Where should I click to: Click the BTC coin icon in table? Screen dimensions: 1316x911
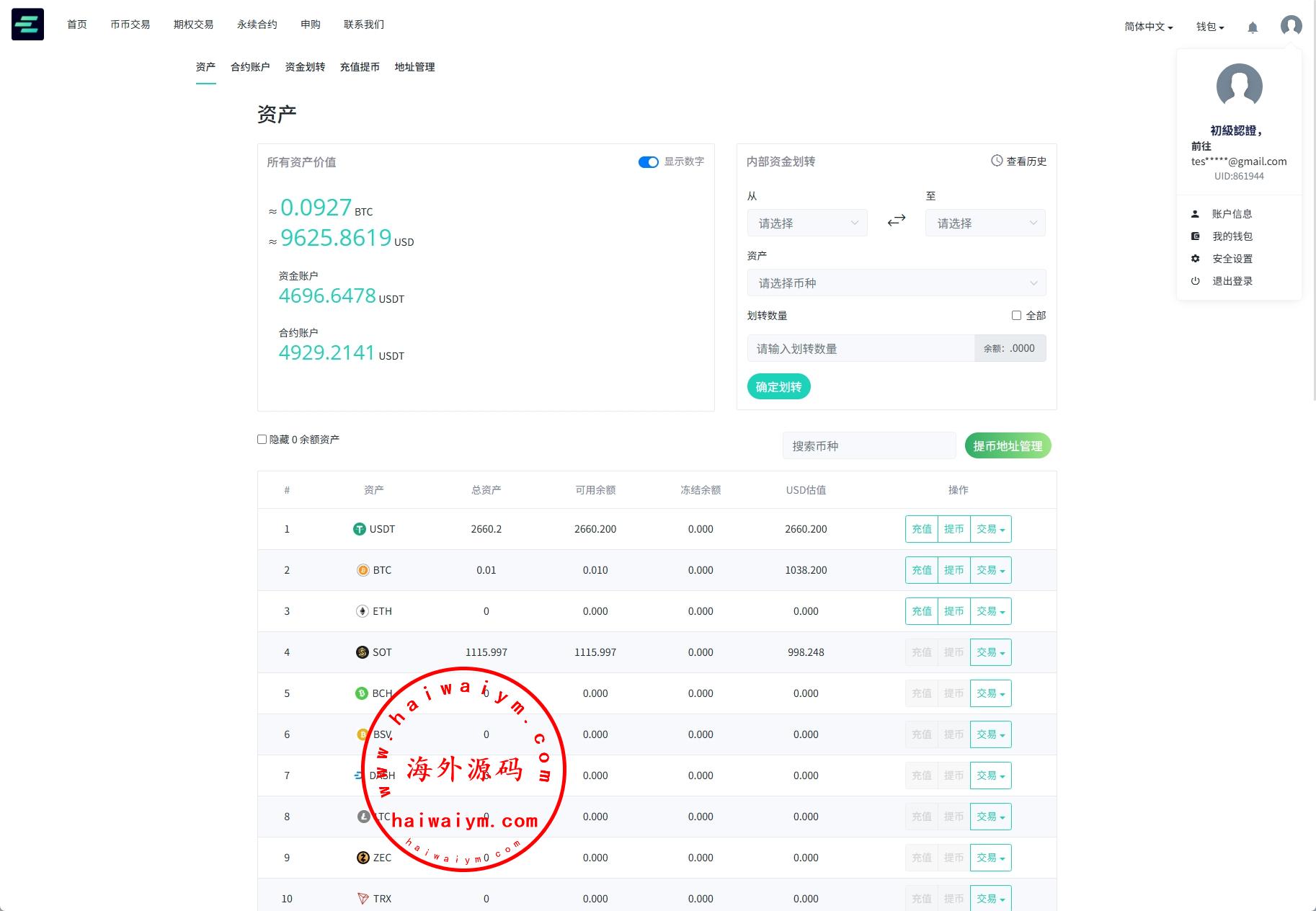coord(363,570)
